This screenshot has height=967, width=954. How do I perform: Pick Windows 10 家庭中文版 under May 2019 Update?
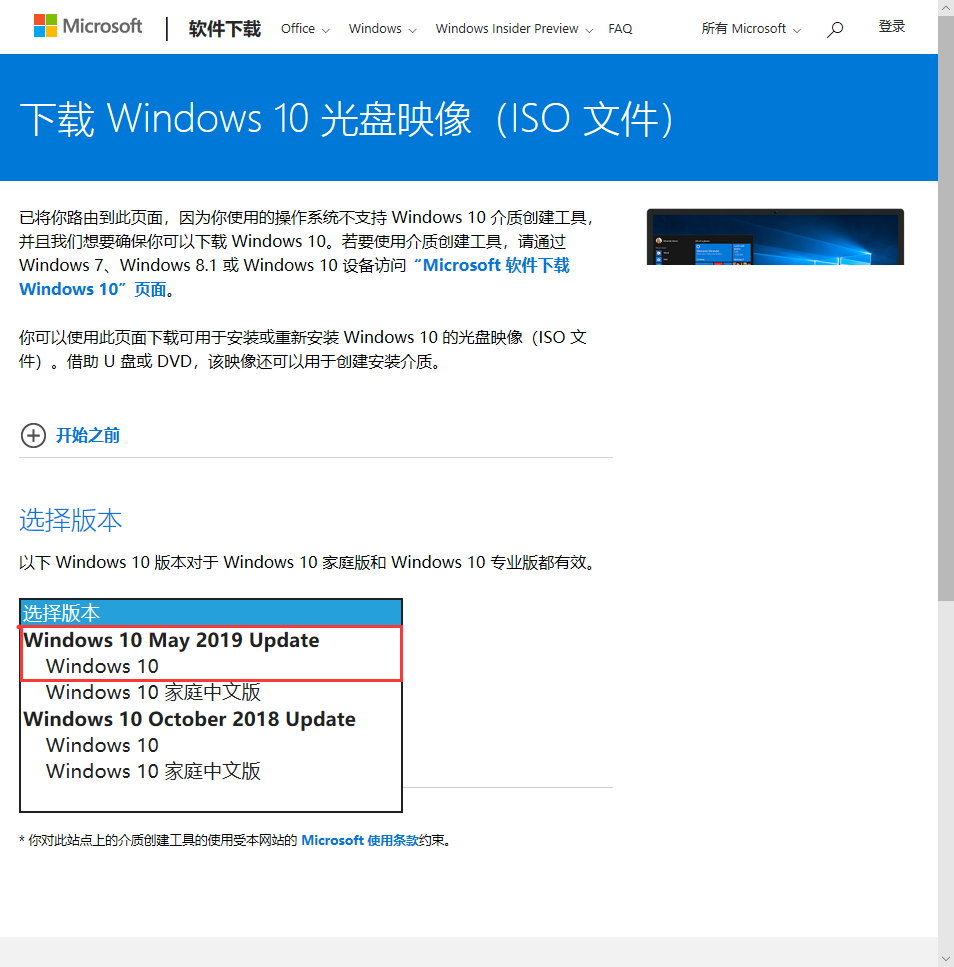click(153, 692)
